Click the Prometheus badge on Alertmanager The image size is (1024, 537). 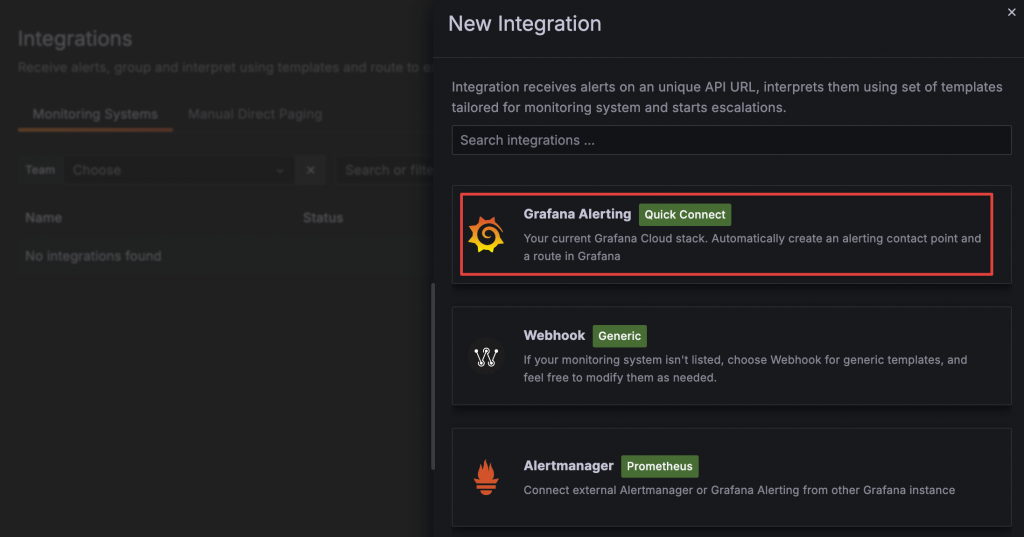point(660,466)
